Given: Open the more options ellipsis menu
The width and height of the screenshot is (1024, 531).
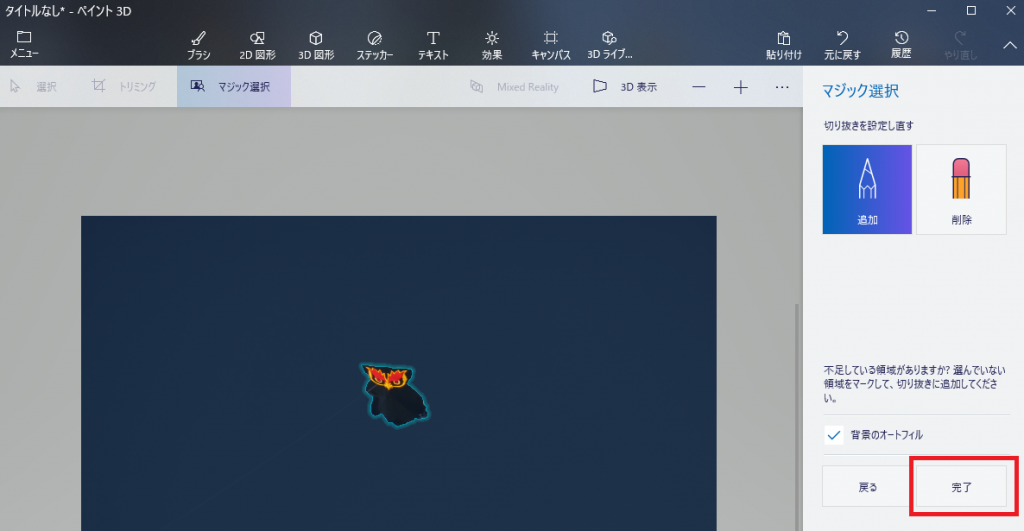Looking at the screenshot, I should (782, 87).
